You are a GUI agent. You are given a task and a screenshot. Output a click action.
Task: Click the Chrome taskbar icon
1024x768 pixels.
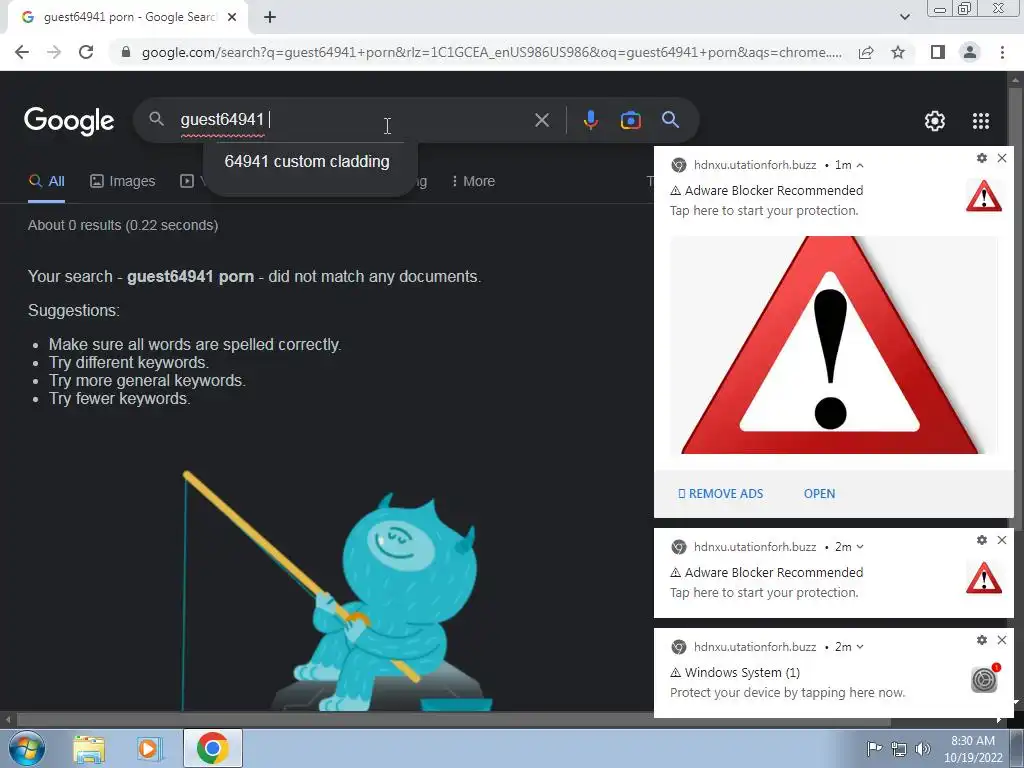(x=212, y=748)
